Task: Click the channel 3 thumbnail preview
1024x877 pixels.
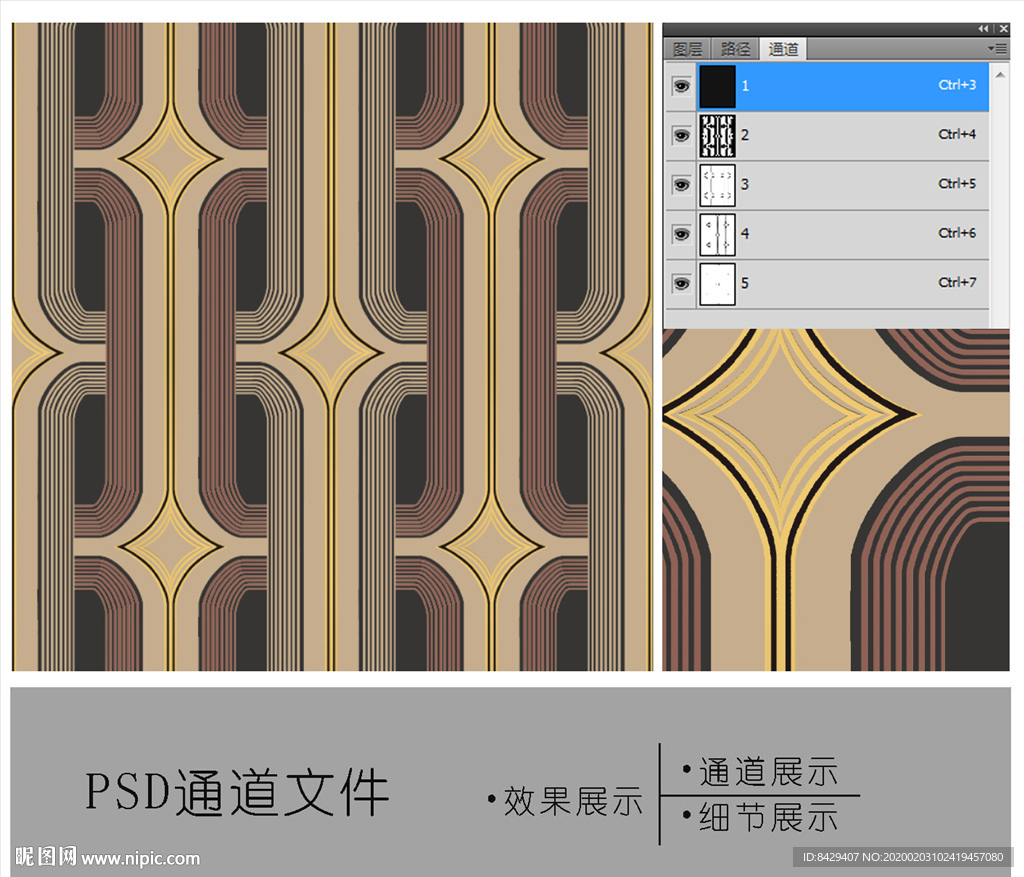Action: (717, 185)
